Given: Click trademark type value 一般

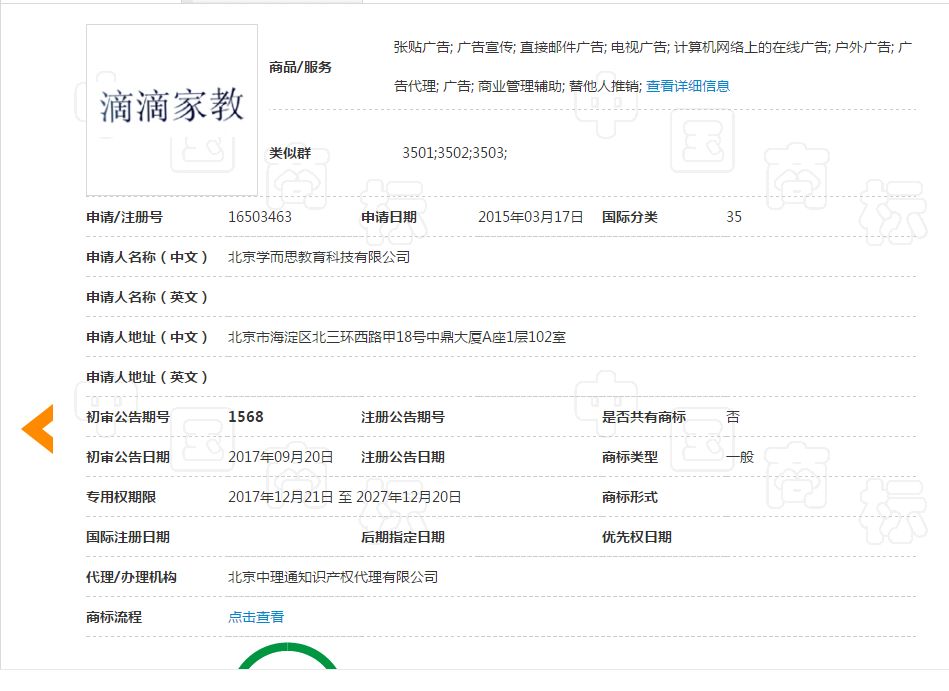Looking at the screenshot, I should point(740,457).
